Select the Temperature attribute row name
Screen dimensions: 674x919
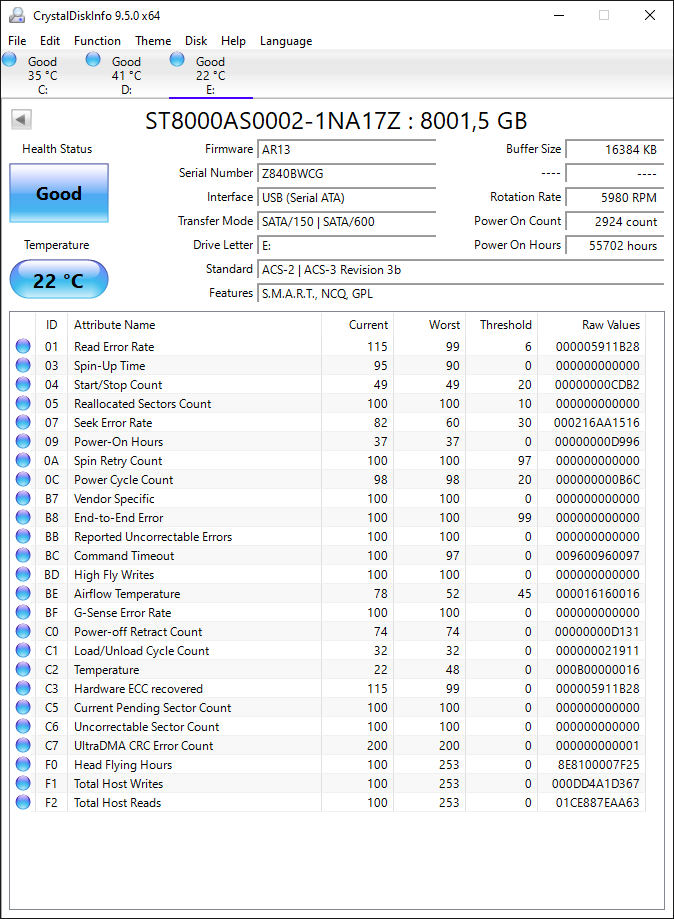106,669
